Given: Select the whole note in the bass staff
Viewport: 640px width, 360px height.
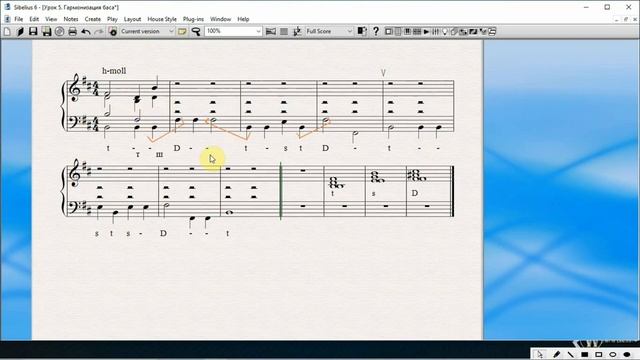Looking at the screenshot, I should point(229,212).
